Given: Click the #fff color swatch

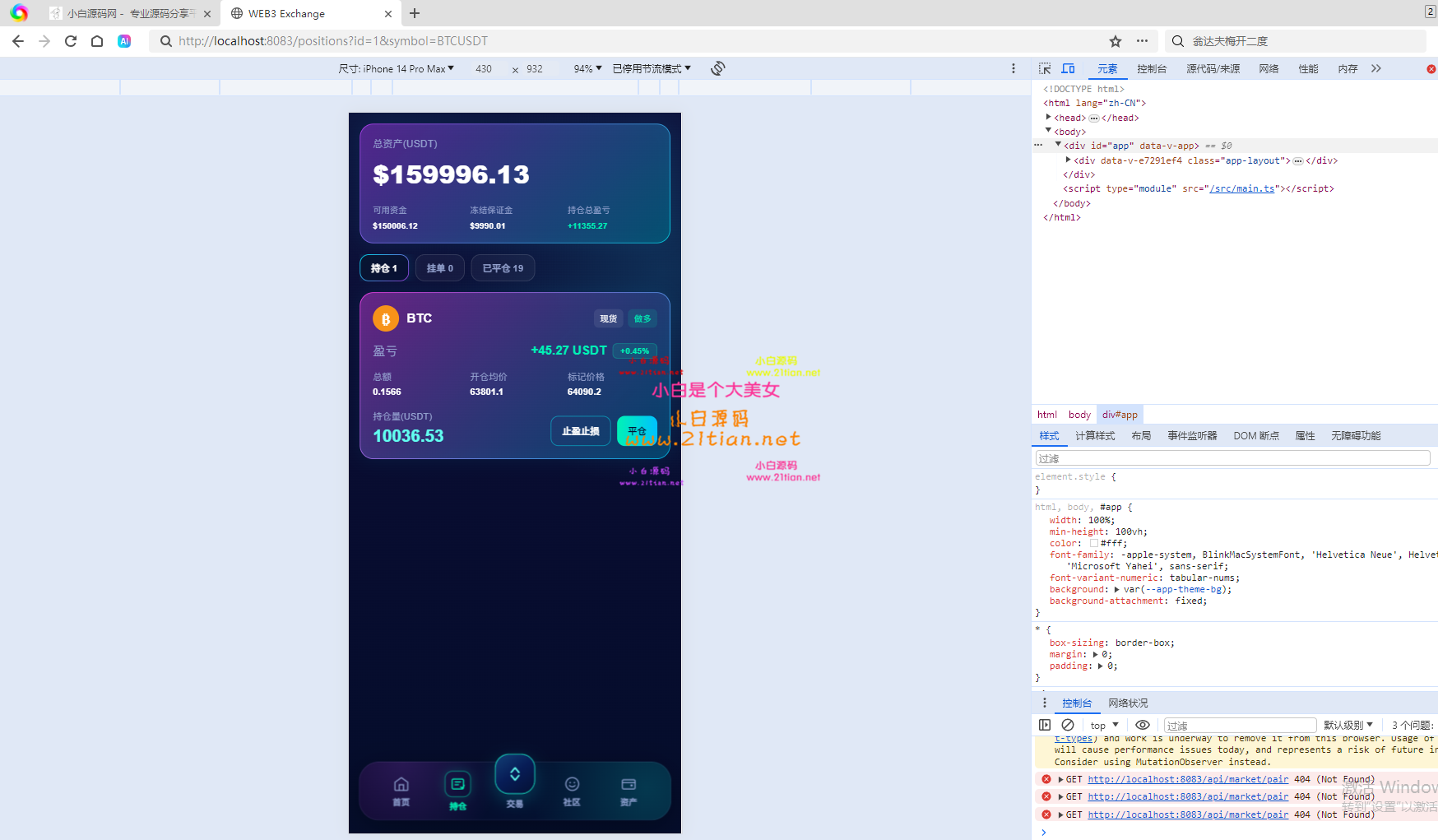Looking at the screenshot, I should [x=1094, y=543].
